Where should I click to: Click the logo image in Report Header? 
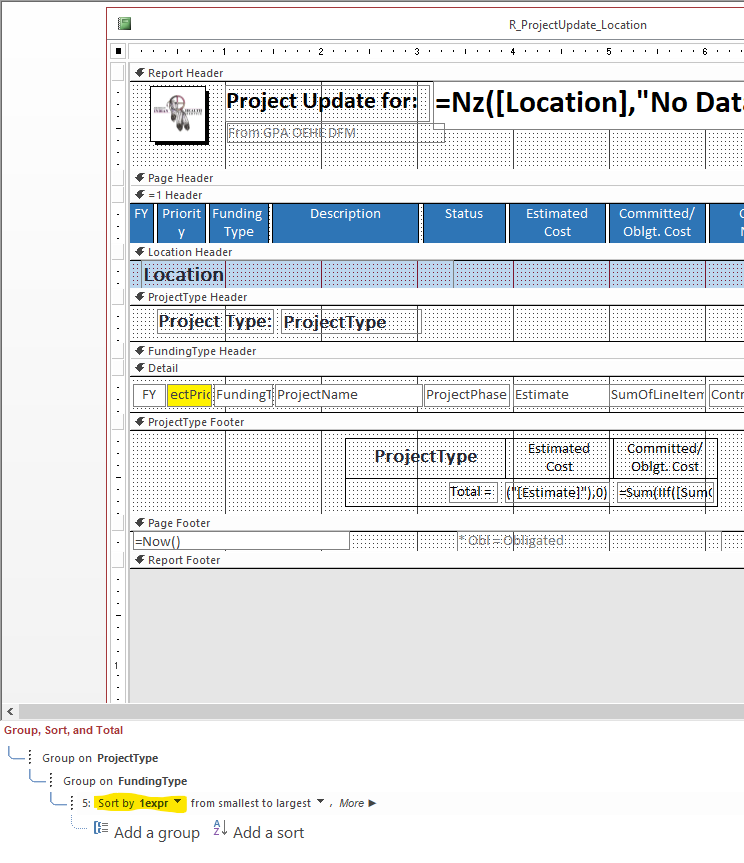tap(179, 114)
